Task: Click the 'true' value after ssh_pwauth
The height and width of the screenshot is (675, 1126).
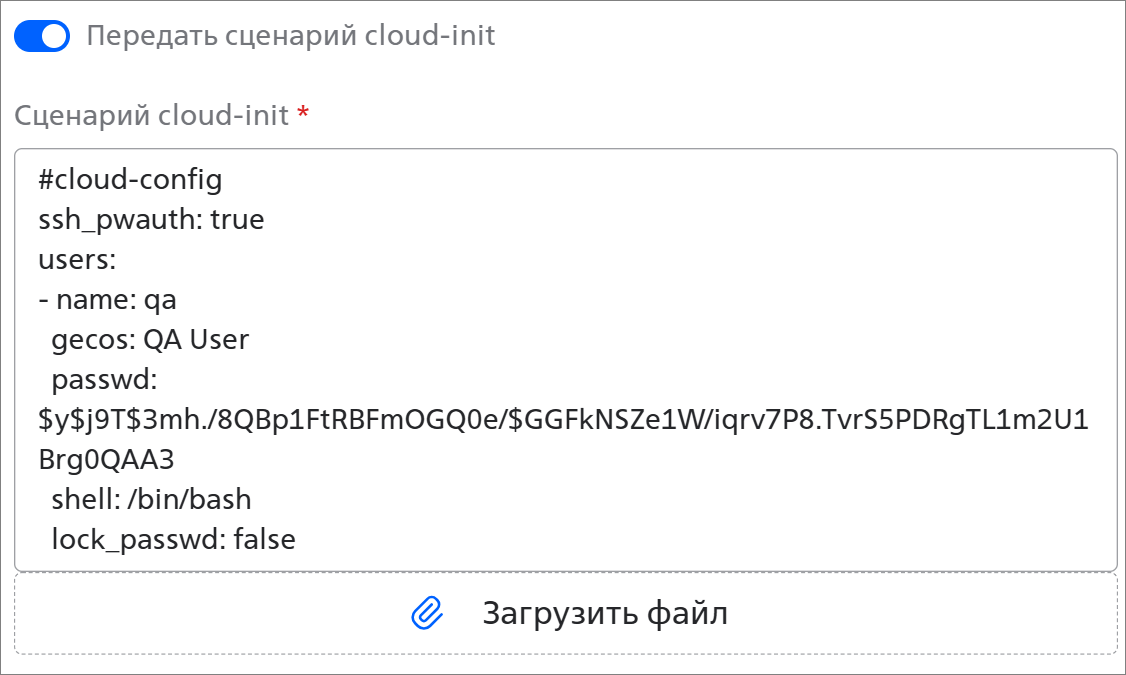Action: point(237,220)
